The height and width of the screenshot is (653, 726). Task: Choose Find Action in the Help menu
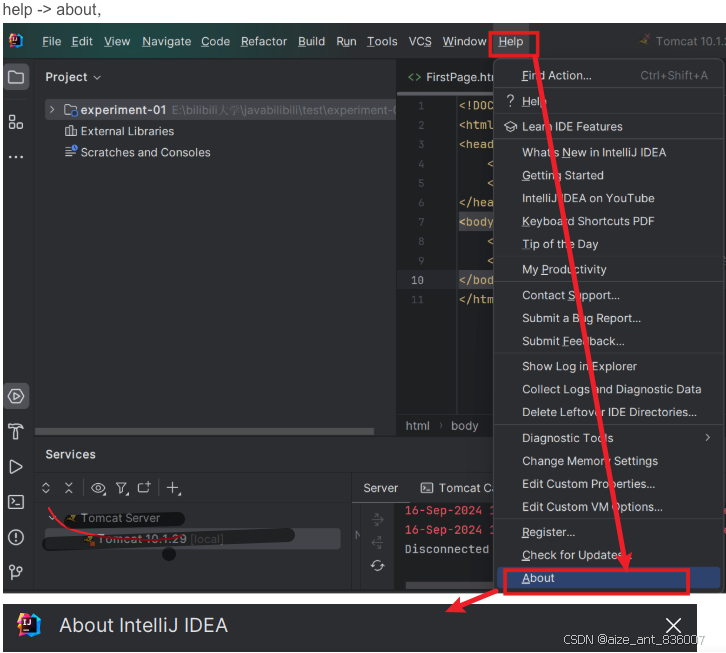pos(609,75)
